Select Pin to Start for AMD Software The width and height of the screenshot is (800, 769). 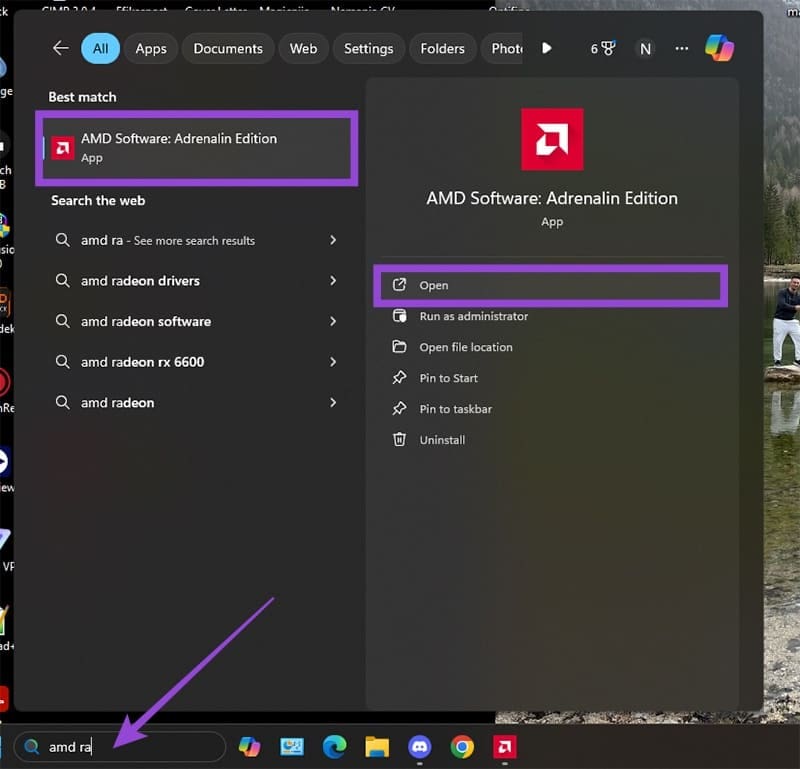447,378
